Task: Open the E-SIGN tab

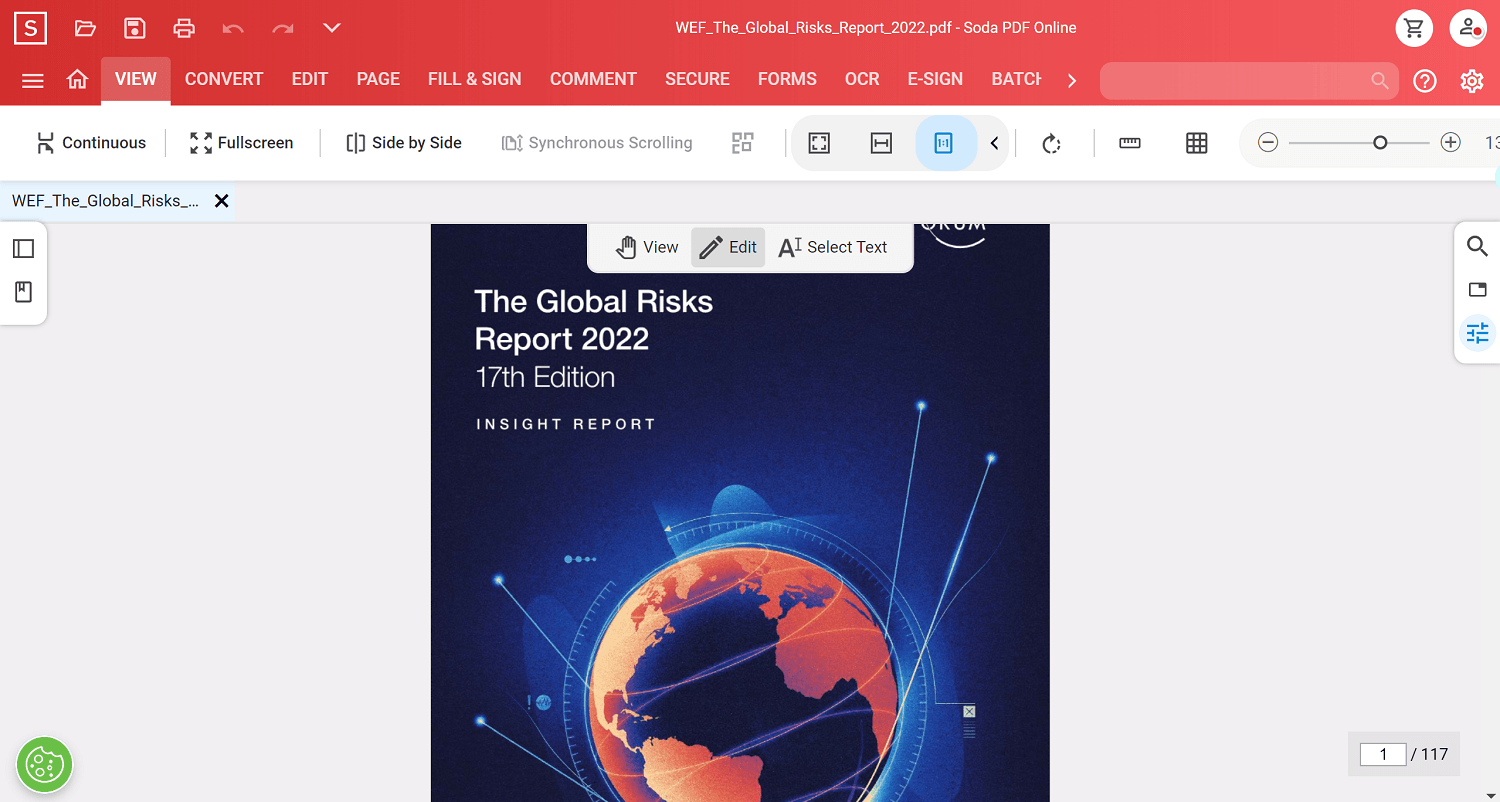Action: click(x=935, y=79)
